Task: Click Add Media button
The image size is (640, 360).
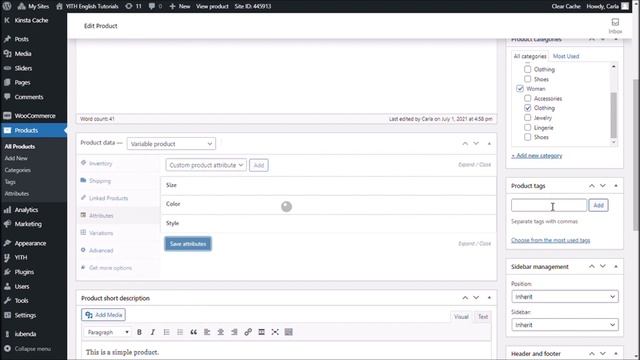Action: (104, 315)
